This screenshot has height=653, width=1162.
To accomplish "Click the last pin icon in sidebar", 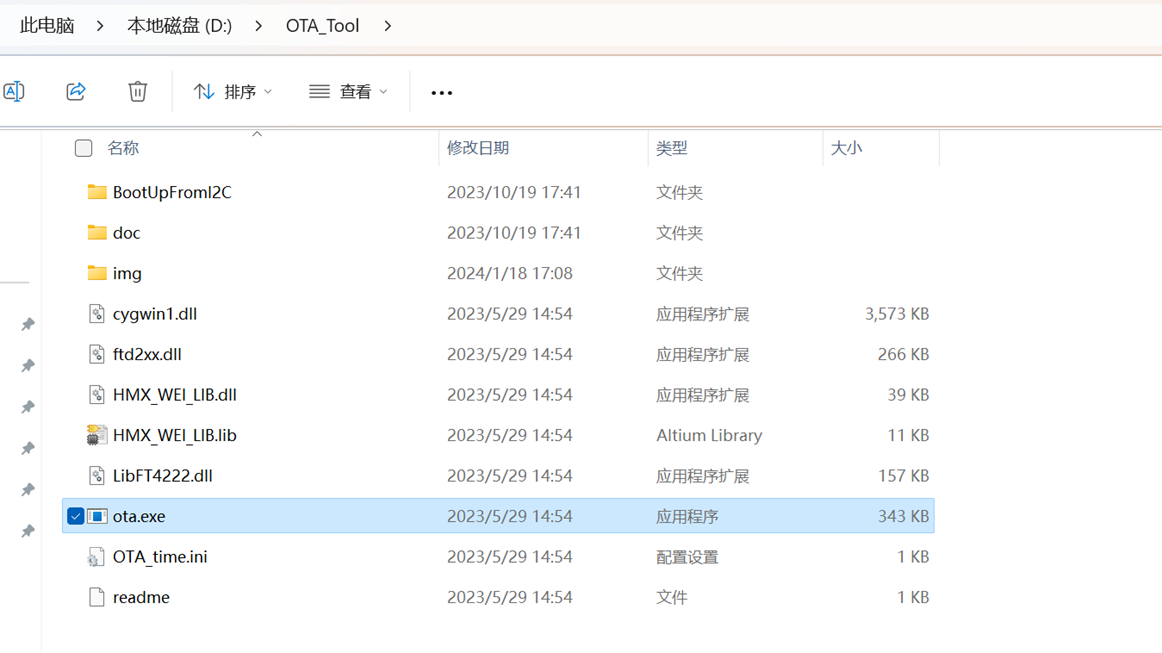I will pyautogui.click(x=28, y=531).
